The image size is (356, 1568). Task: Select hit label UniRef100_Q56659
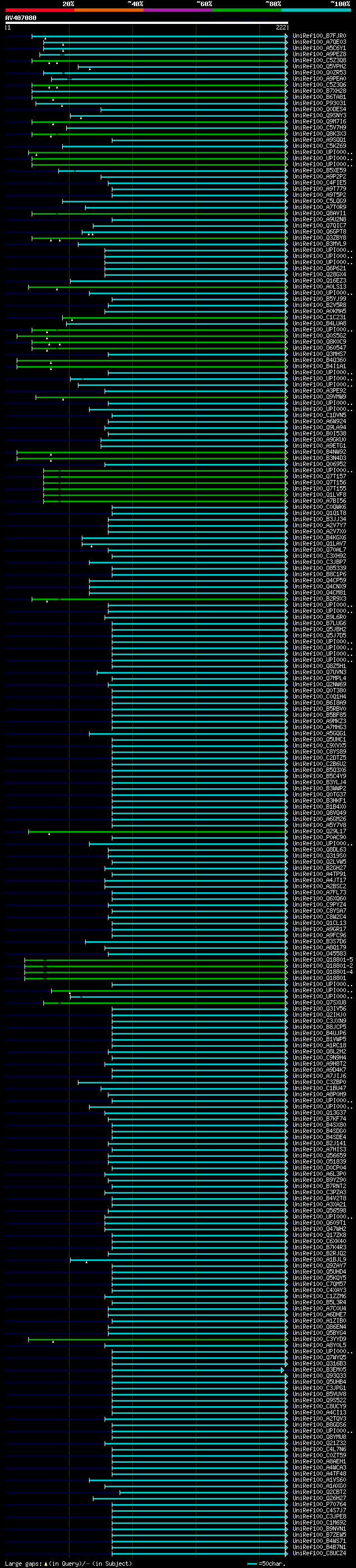(319, 1156)
